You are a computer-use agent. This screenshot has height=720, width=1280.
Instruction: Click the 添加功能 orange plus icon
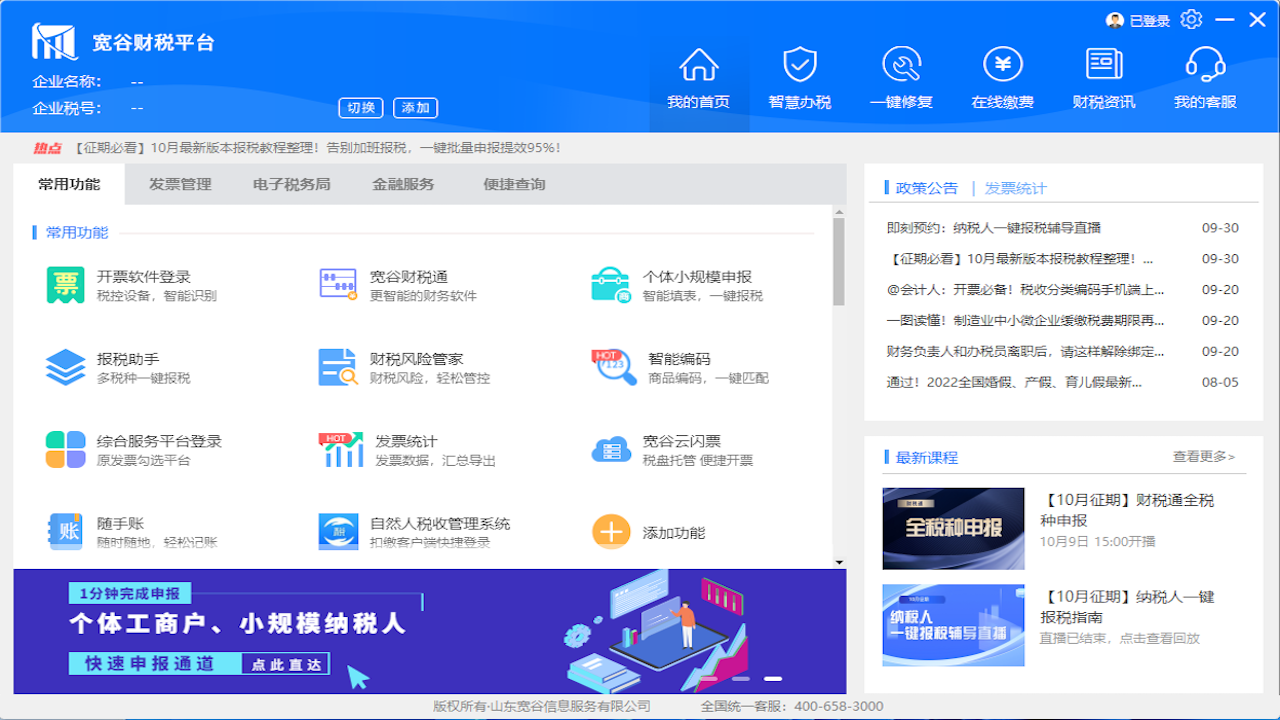pyautogui.click(x=611, y=532)
